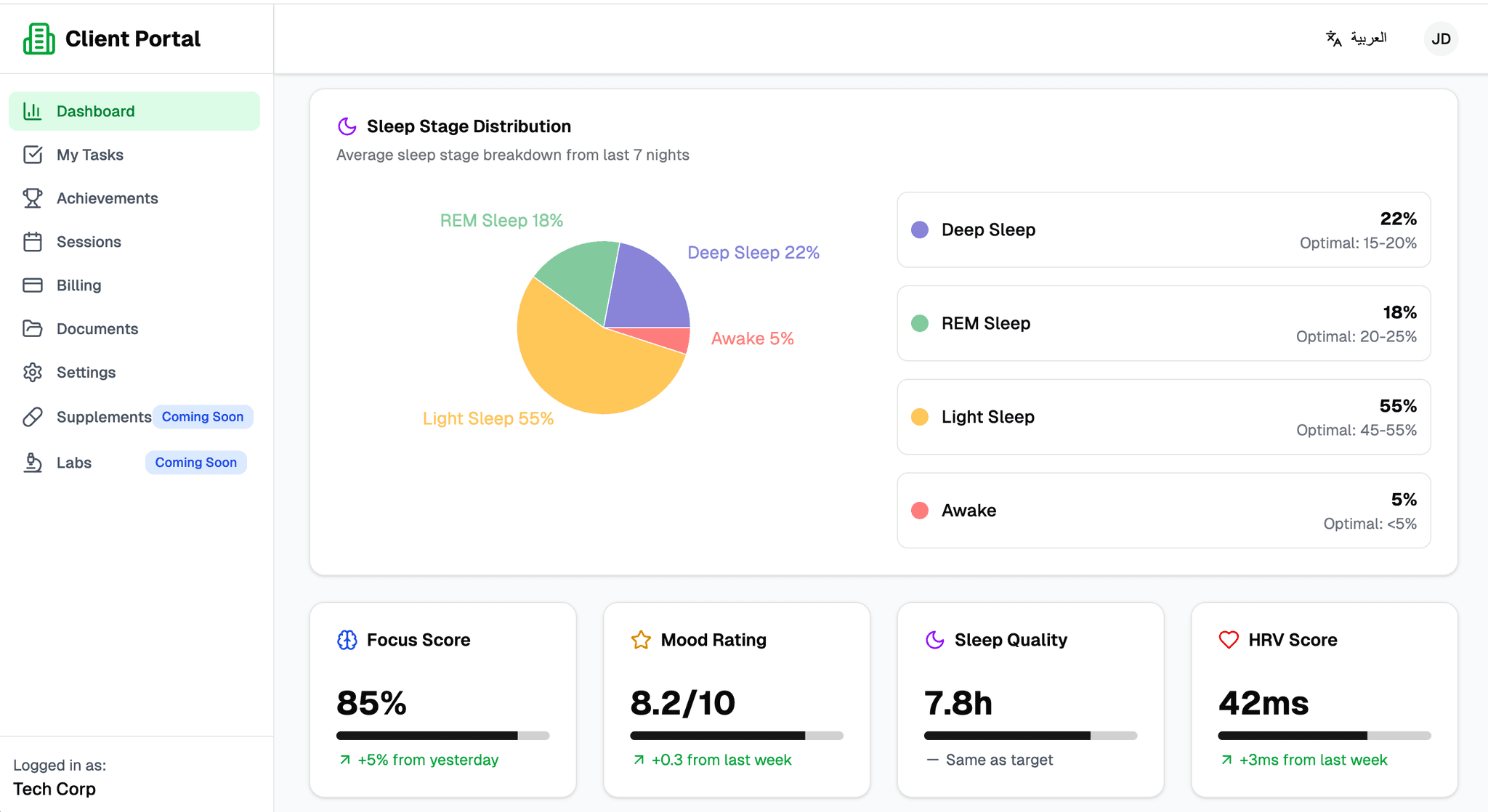The height and width of the screenshot is (812, 1488).
Task: Open Achievements via the trophy icon
Action: [33, 198]
